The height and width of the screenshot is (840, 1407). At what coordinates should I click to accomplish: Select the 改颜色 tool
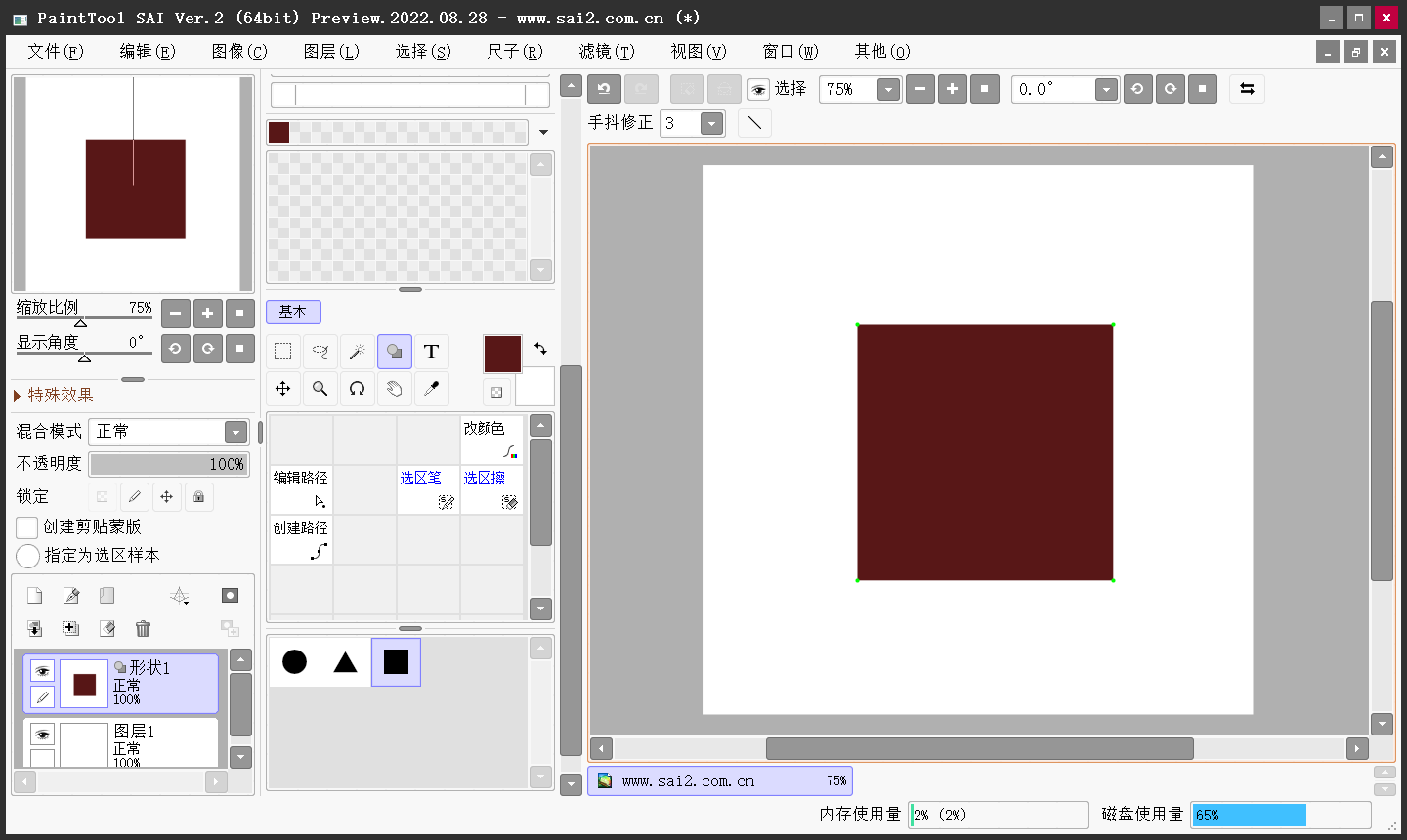491,440
